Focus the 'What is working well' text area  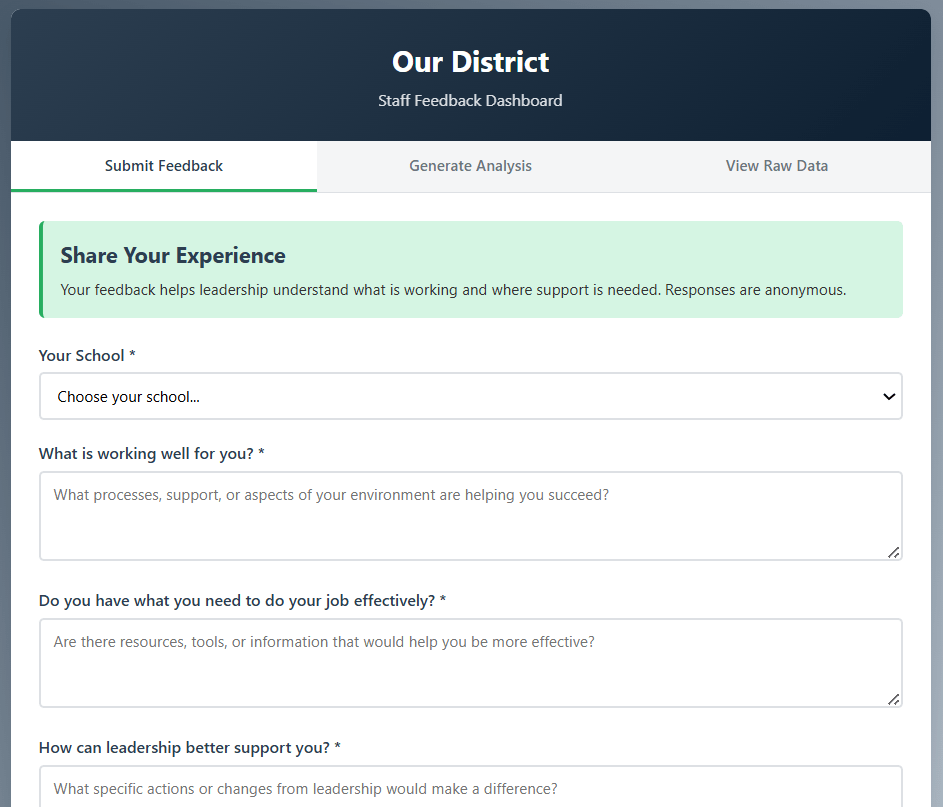(x=470, y=515)
